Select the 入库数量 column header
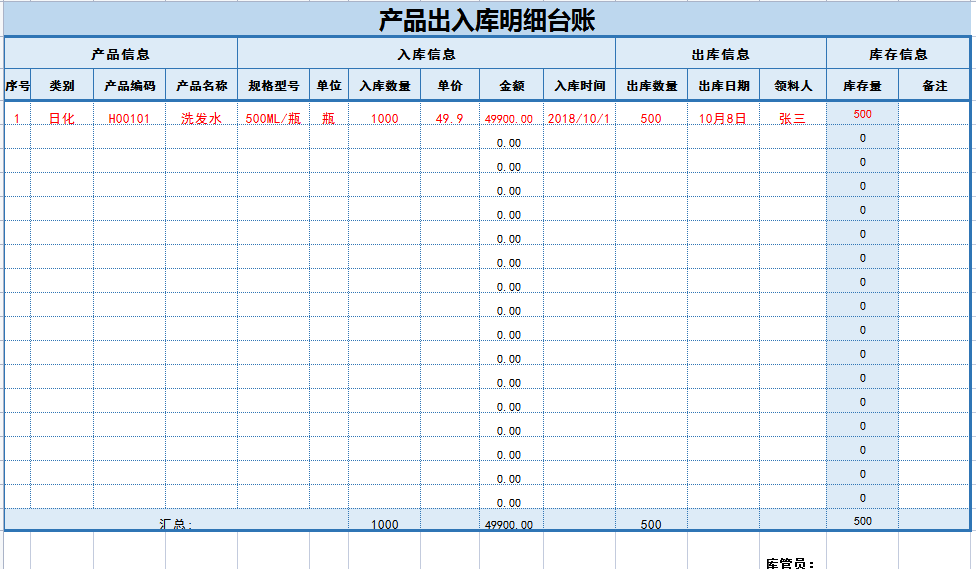 coord(385,85)
